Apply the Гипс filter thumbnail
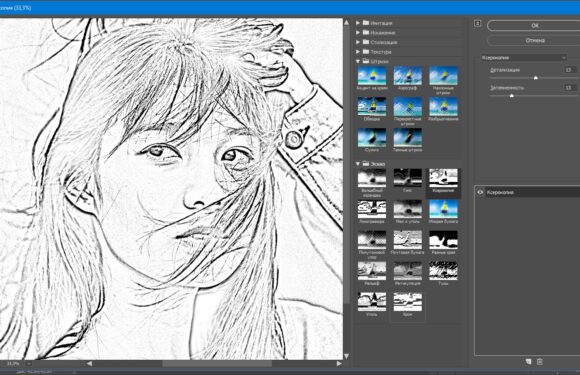The image size is (580, 375). point(407,178)
